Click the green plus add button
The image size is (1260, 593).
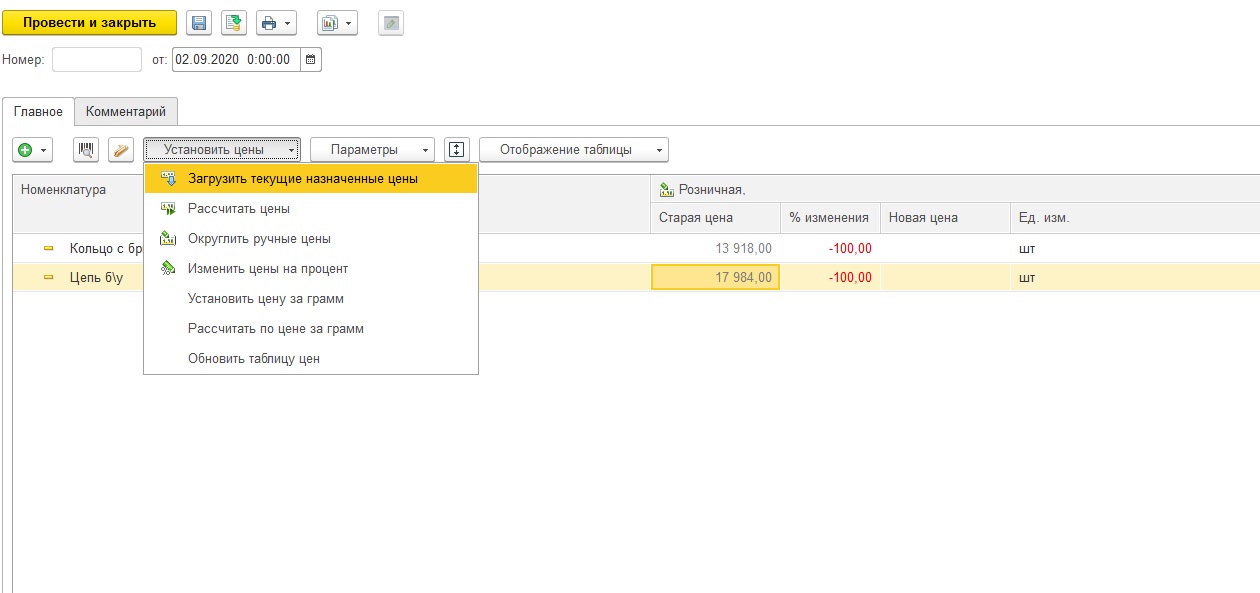click(x=32, y=150)
